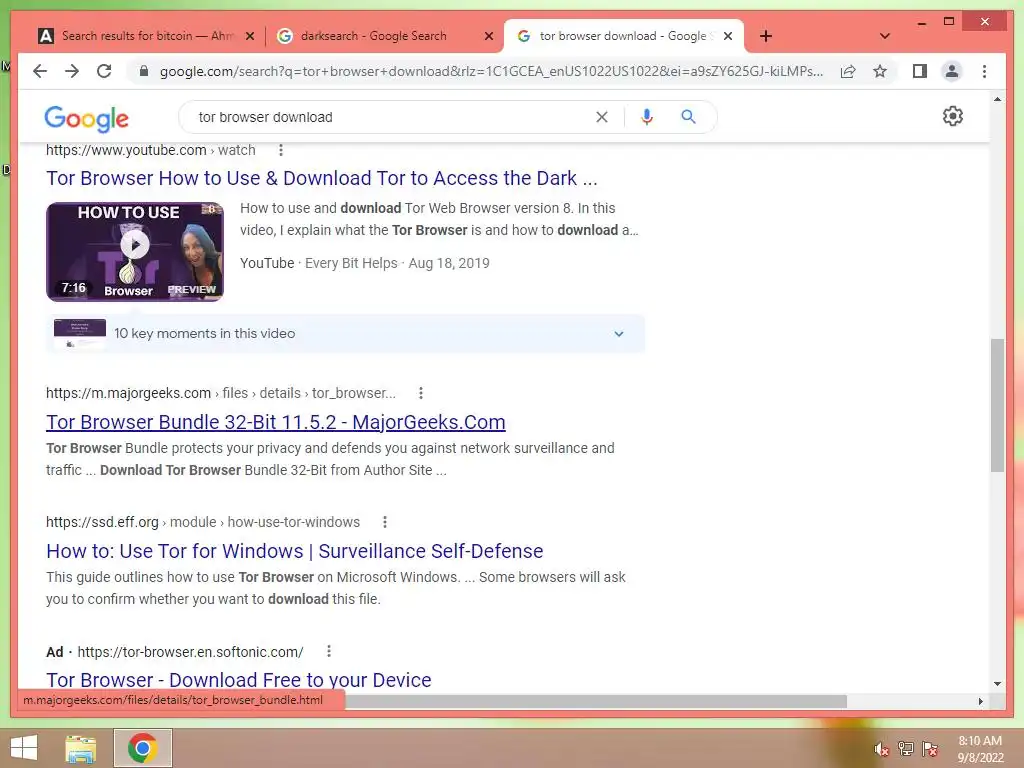
Task: Bookmark this page with the star icon
Action: [x=880, y=71]
